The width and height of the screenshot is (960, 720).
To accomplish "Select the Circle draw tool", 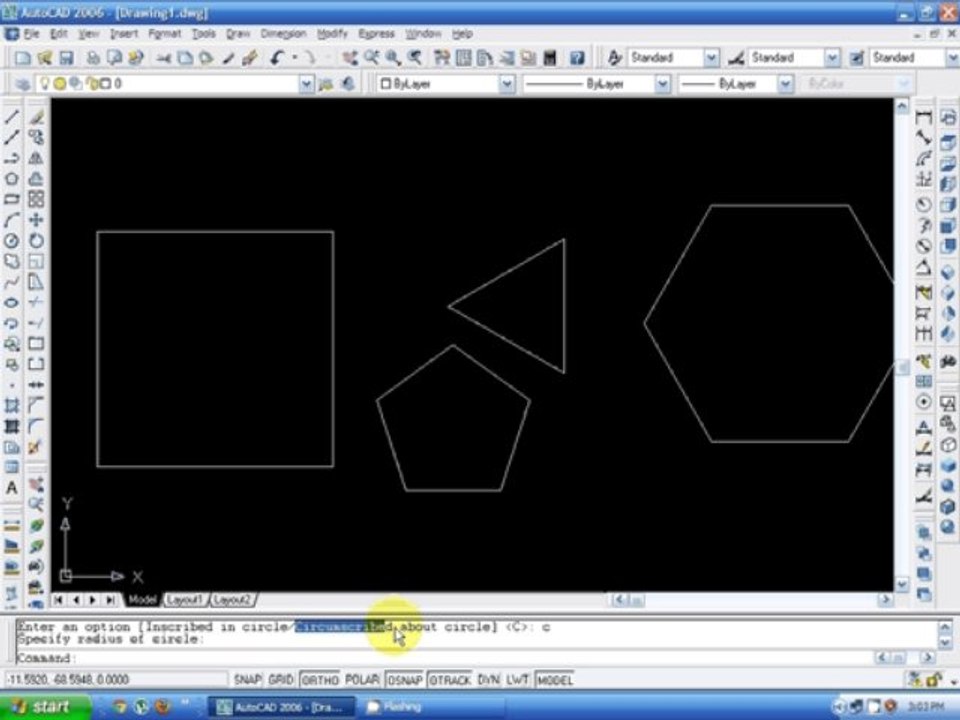I will point(12,241).
